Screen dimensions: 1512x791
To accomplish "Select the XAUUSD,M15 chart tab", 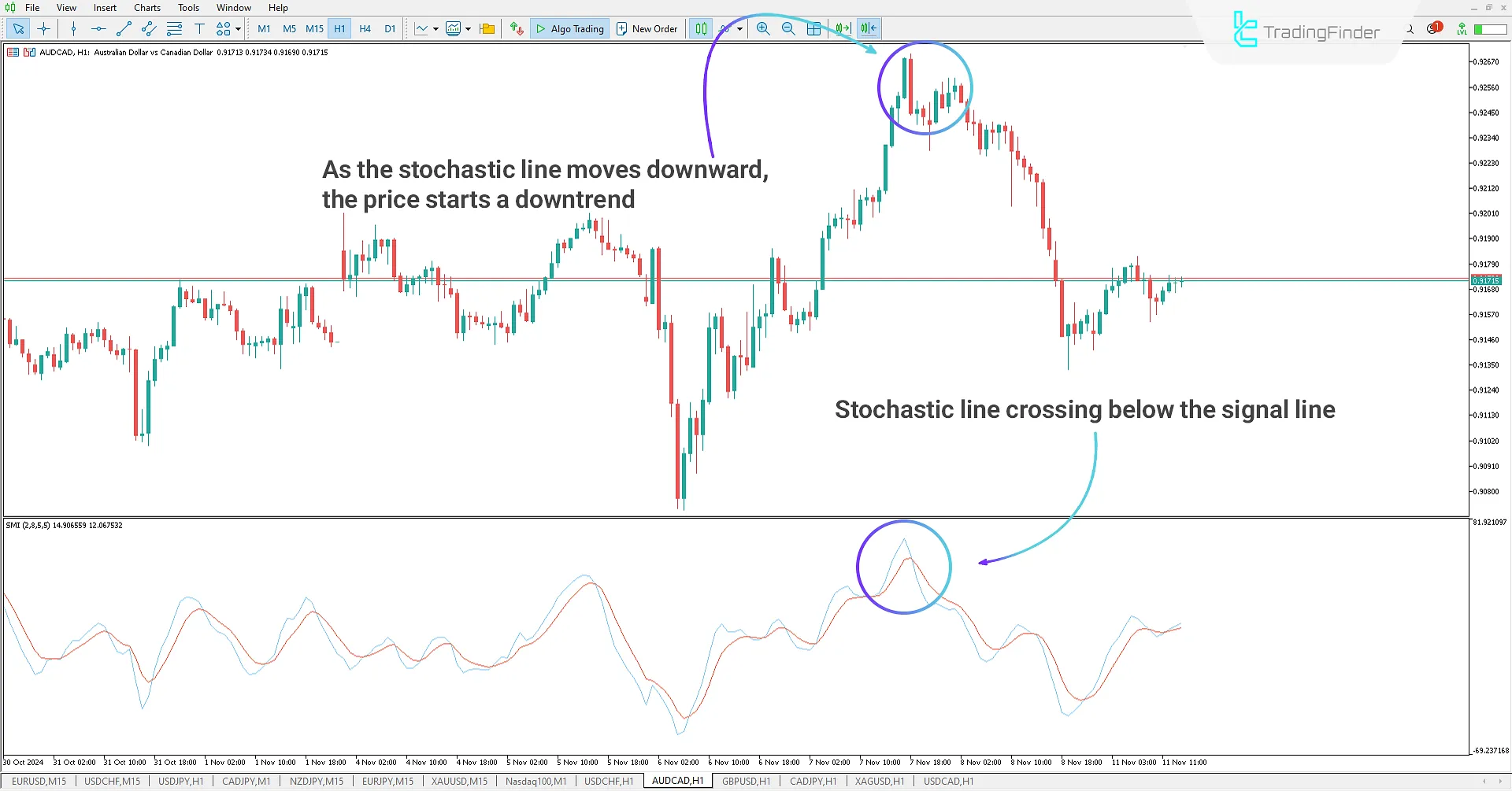I will [x=458, y=780].
